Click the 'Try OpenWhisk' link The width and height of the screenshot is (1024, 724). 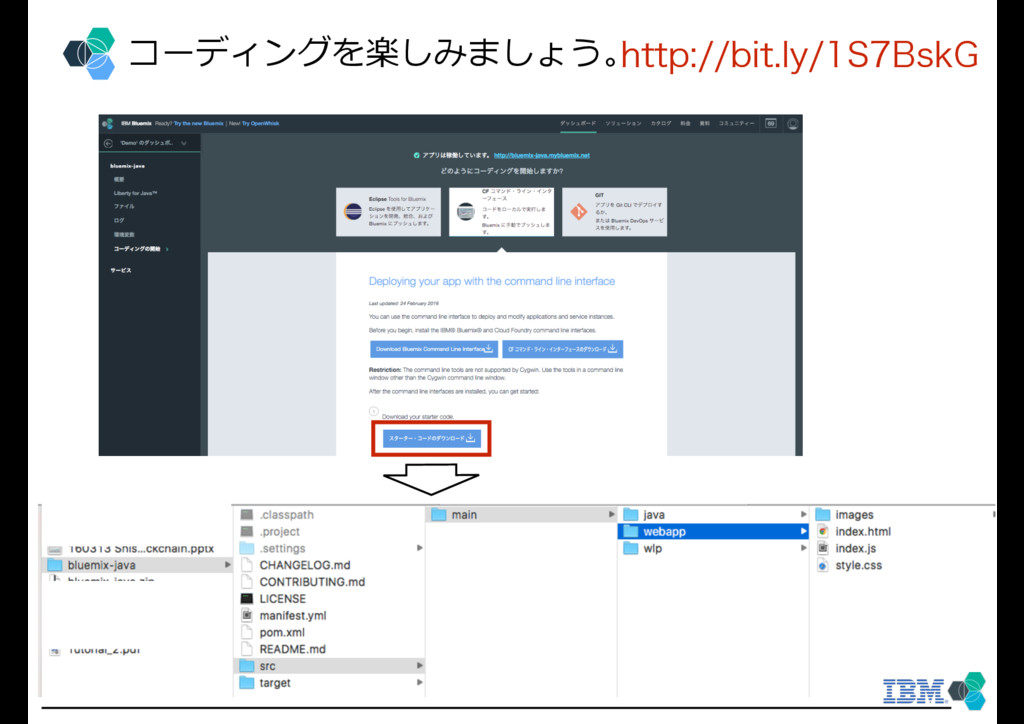point(261,123)
